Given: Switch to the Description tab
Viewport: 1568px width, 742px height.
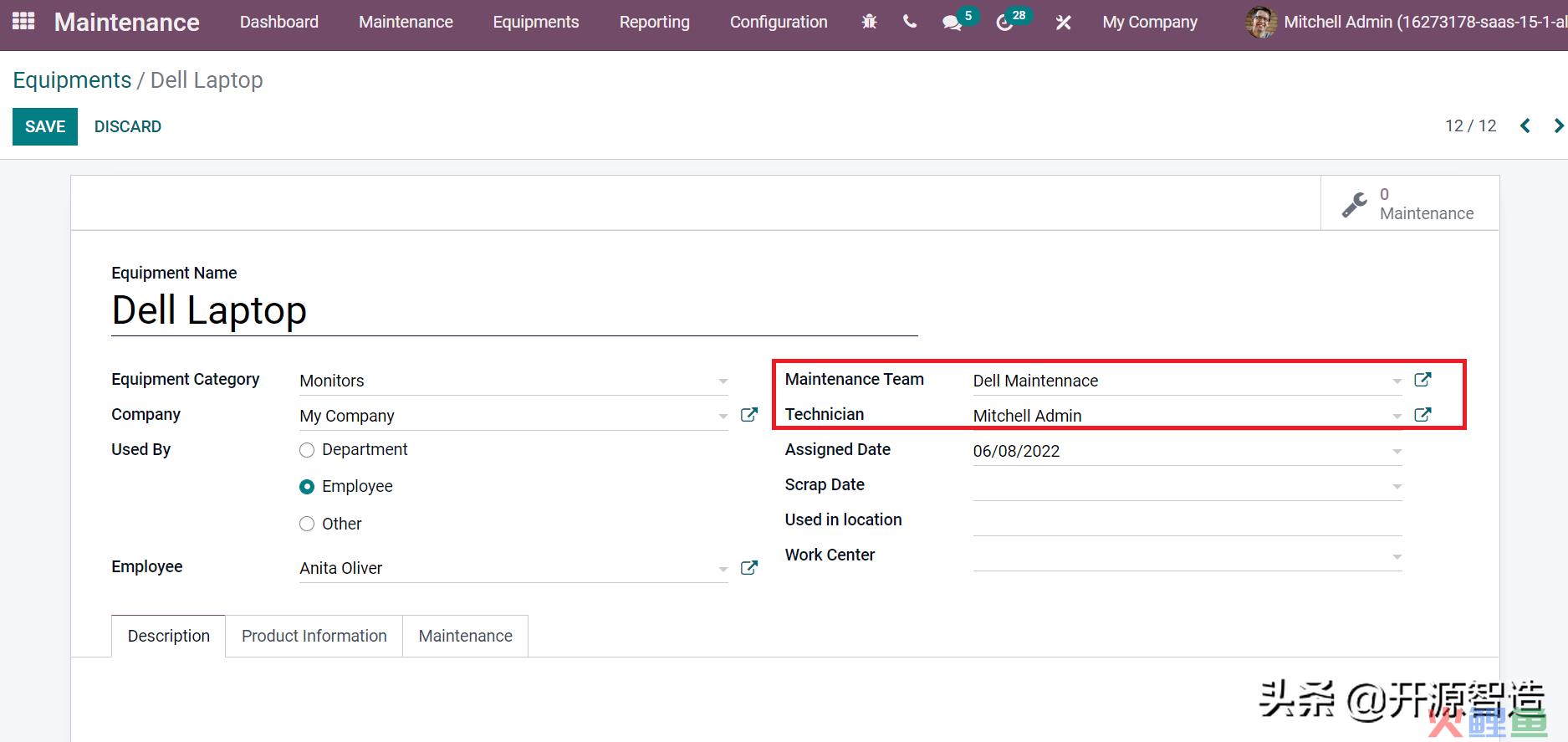Looking at the screenshot, I should point(168,636).
